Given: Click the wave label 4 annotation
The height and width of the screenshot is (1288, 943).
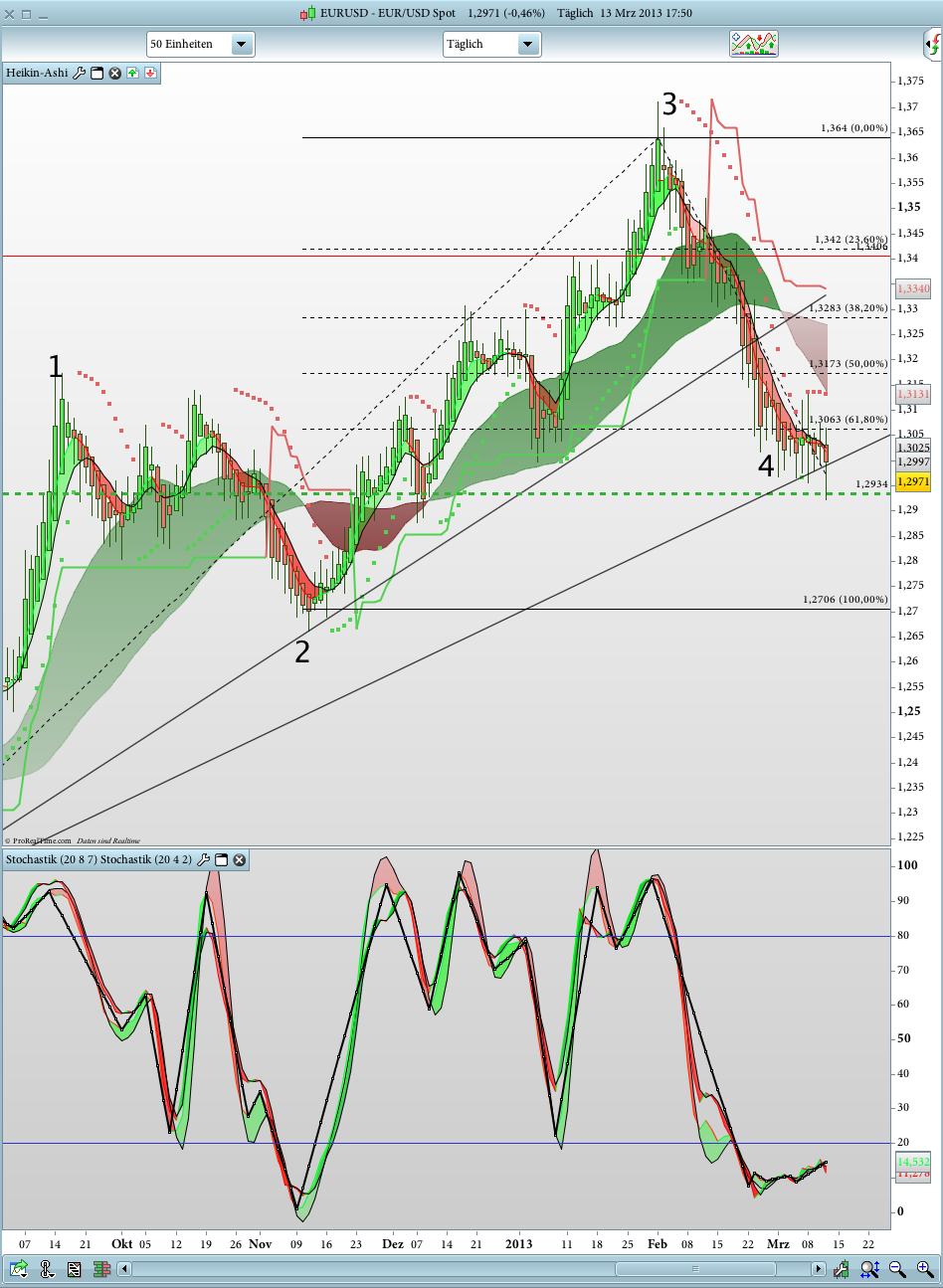Looking at the screenshot, I should coord(766,465).
